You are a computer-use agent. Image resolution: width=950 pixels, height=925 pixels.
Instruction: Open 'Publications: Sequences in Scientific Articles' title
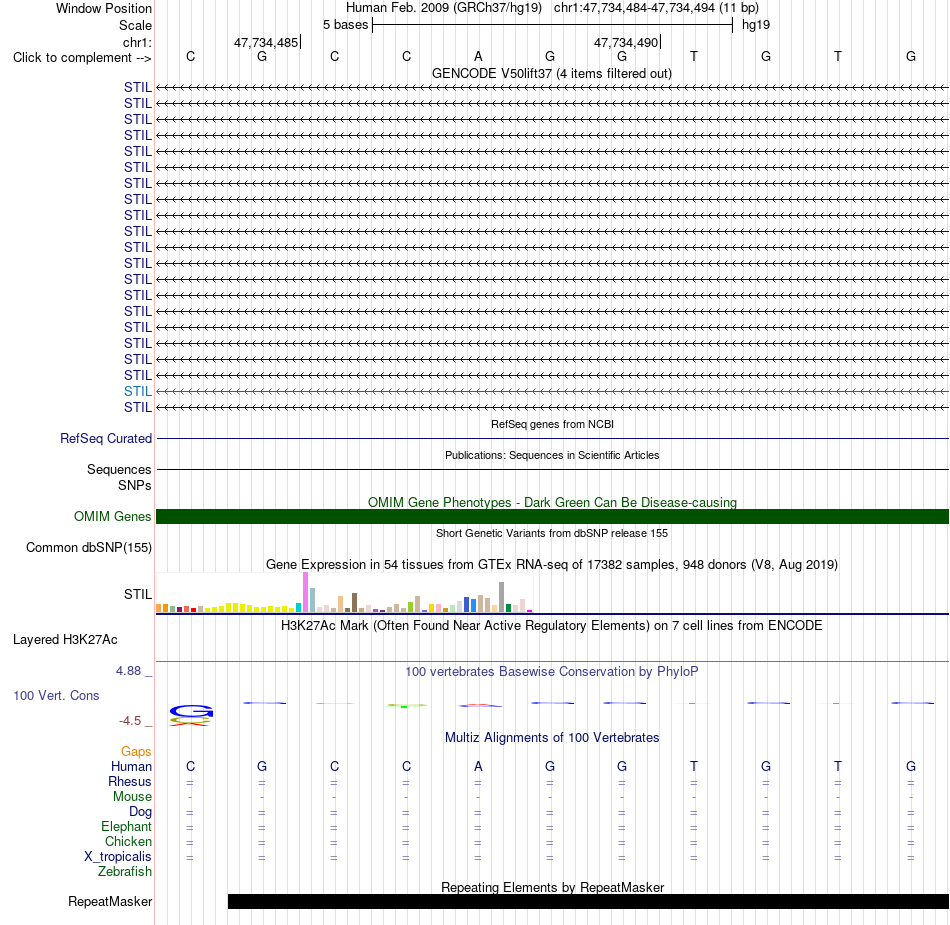pyautogui.click(x=552, y=455)
